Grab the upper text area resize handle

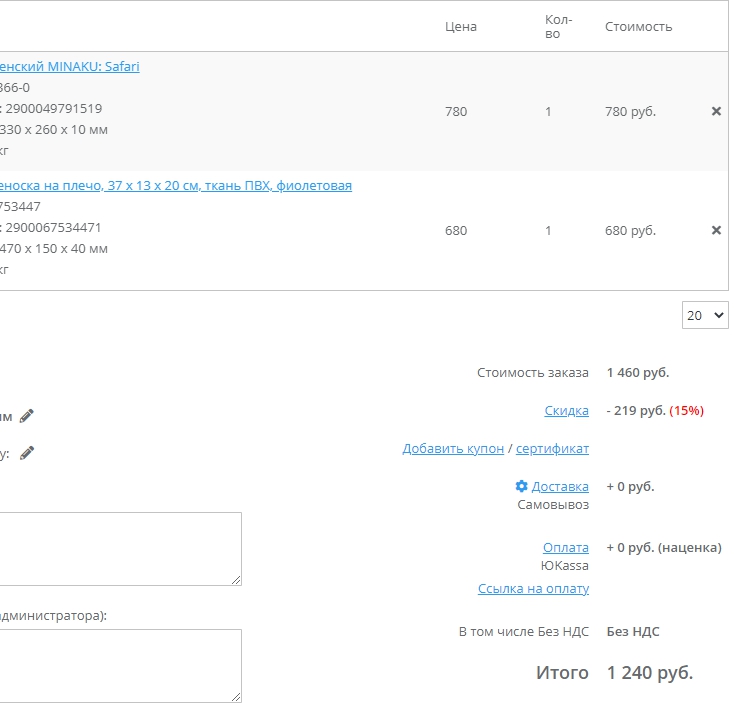[x=236, y=580]
